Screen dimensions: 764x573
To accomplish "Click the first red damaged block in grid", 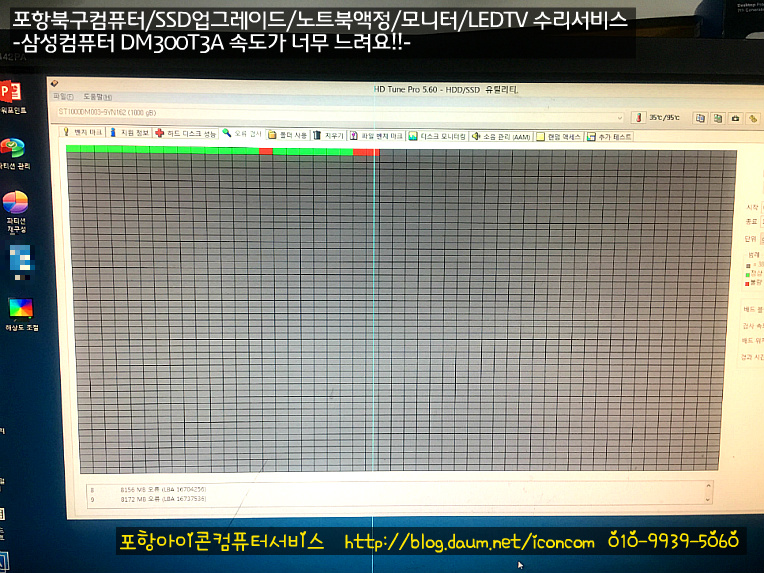I will pyautogui.click(x=266, y=152).
